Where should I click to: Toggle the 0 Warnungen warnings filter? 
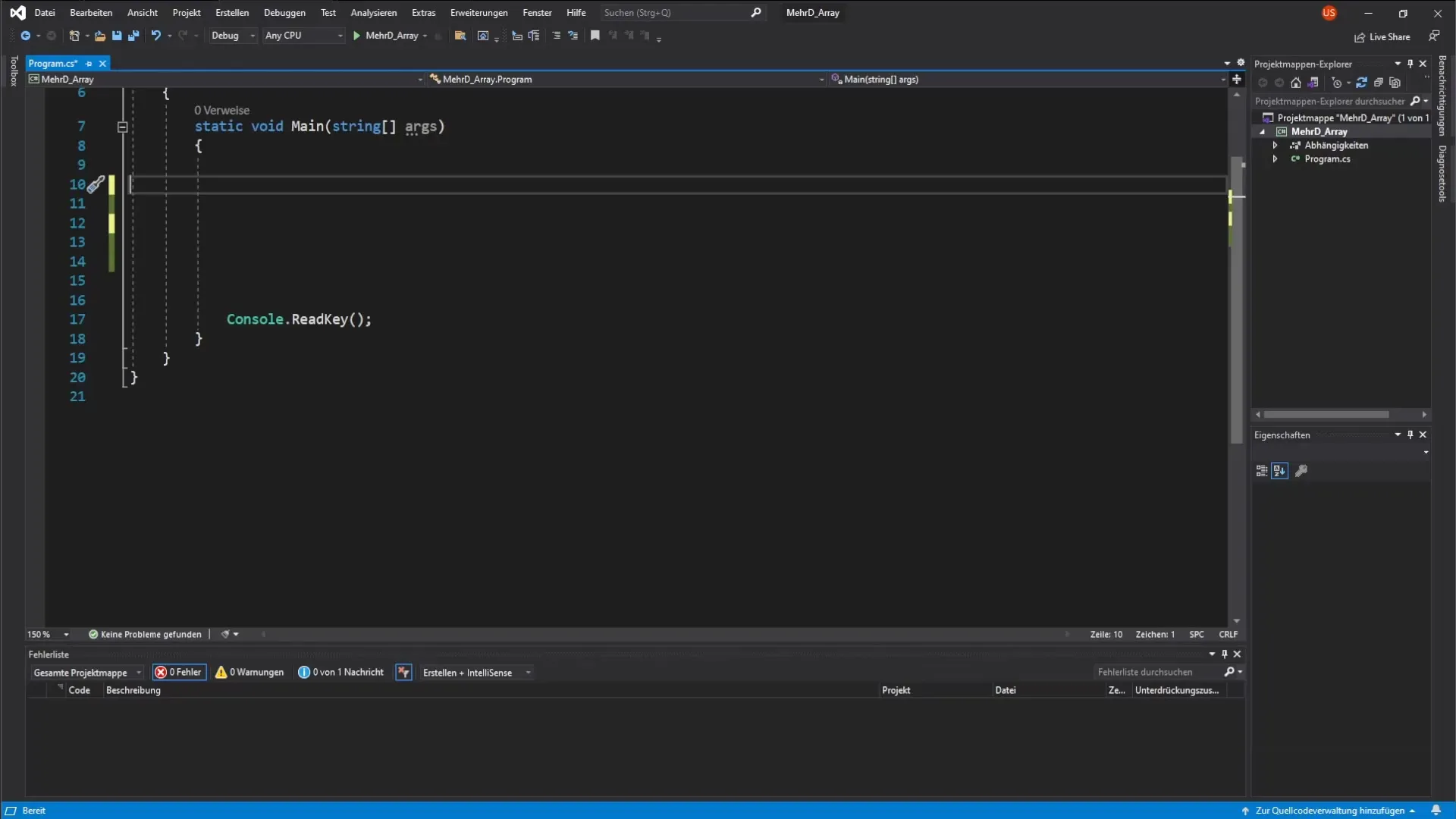point(249,673)
